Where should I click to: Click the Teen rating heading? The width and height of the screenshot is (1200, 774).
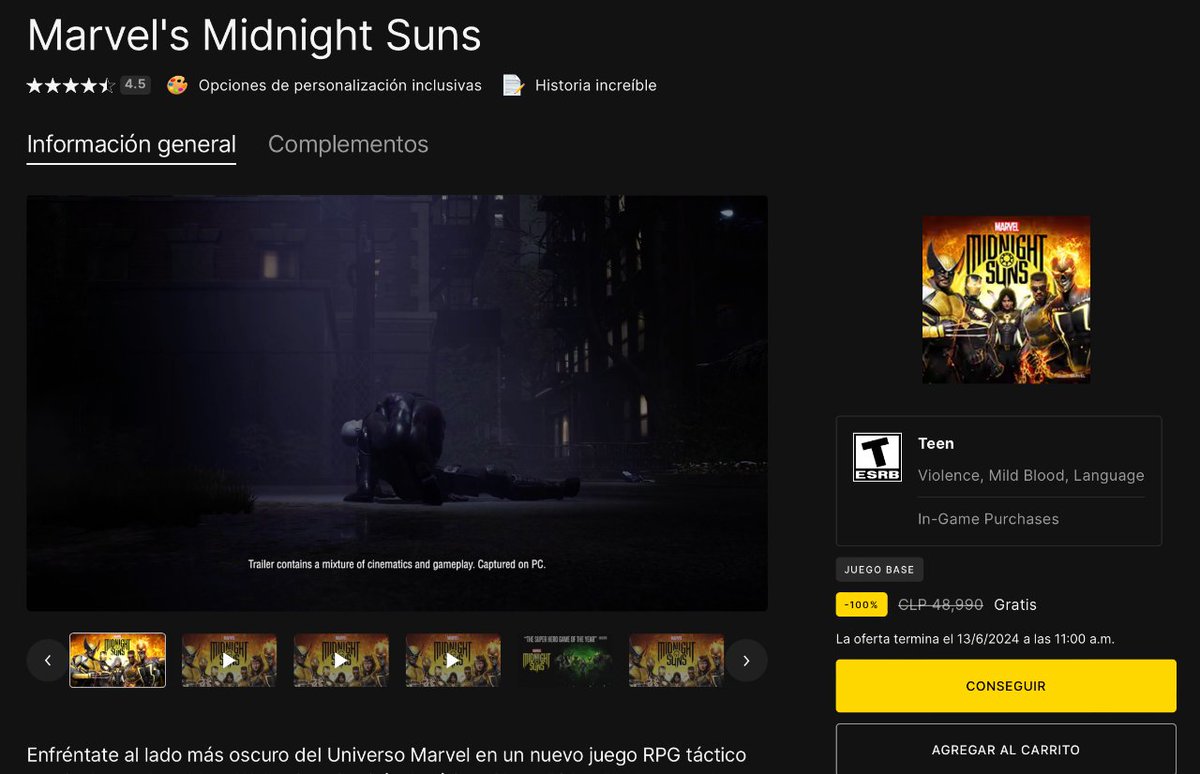point(936,443)
